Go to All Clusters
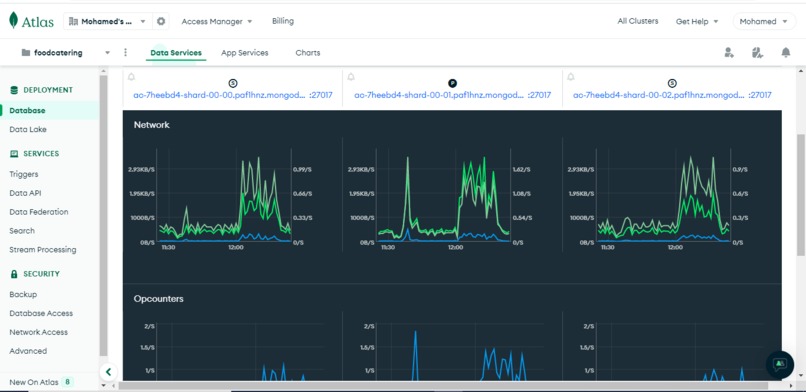Viewport: 806px width, 392px height. 637,21
